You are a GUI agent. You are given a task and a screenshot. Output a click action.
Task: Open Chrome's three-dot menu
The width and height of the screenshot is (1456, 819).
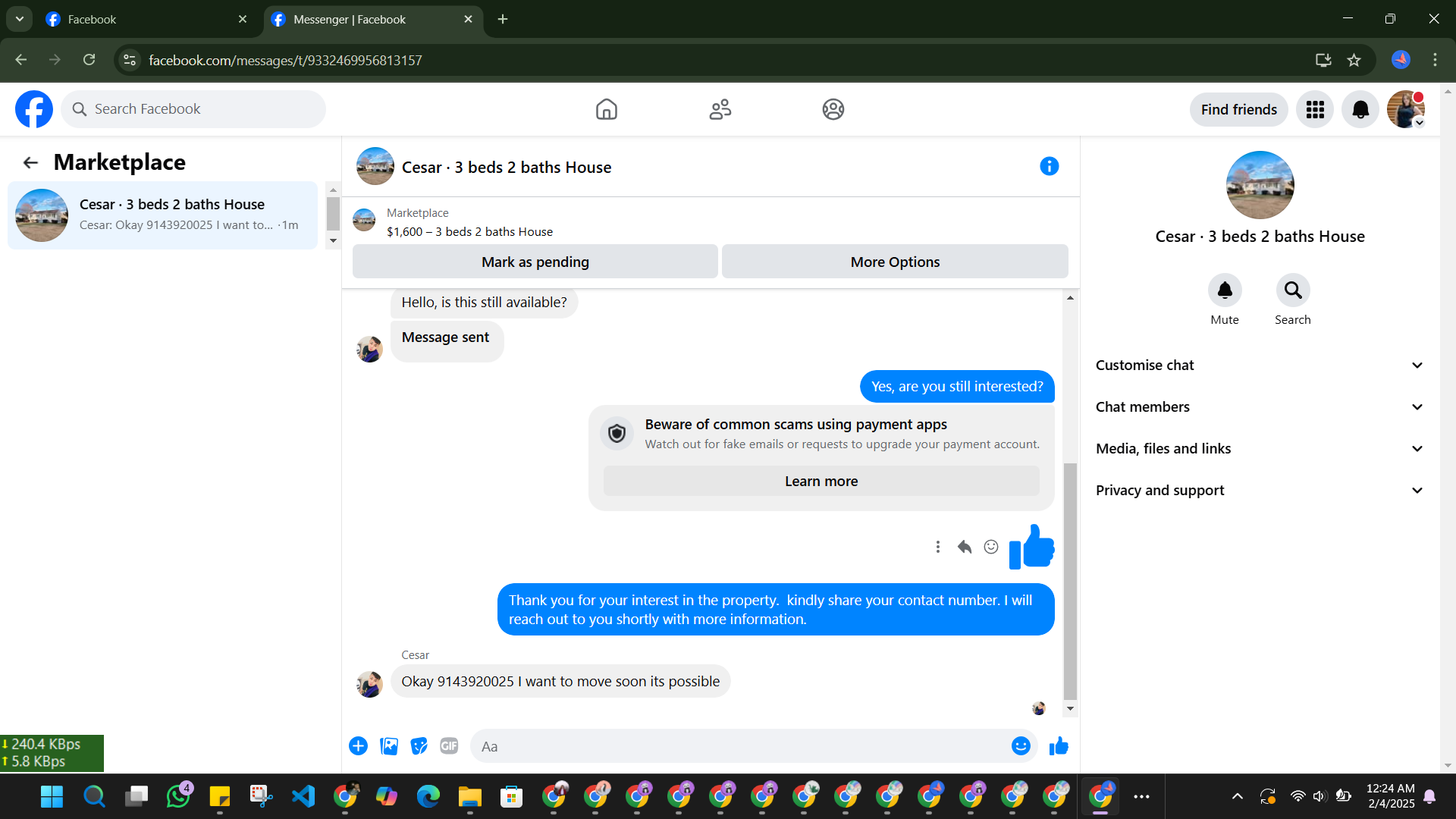(x=1435, y=60)
